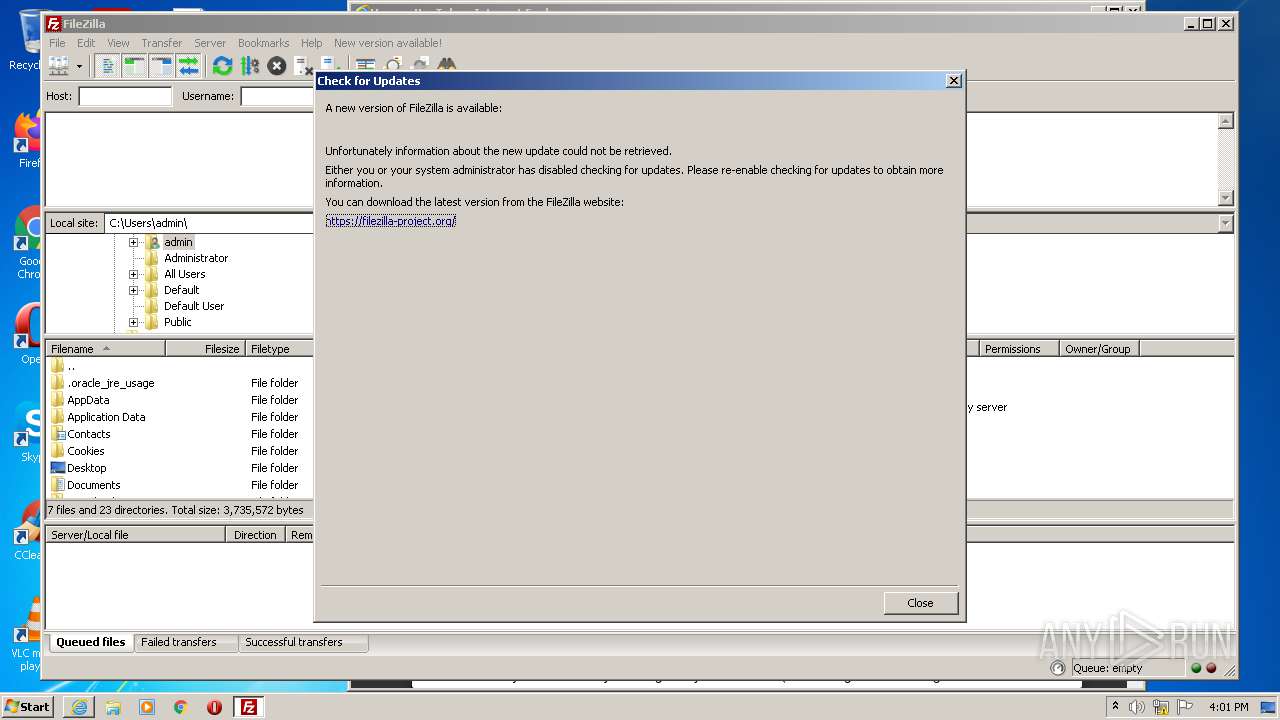Toggle remote directory tree display
The width and height of the screenshot is (1280, 720).
click(x=161, y=66)
